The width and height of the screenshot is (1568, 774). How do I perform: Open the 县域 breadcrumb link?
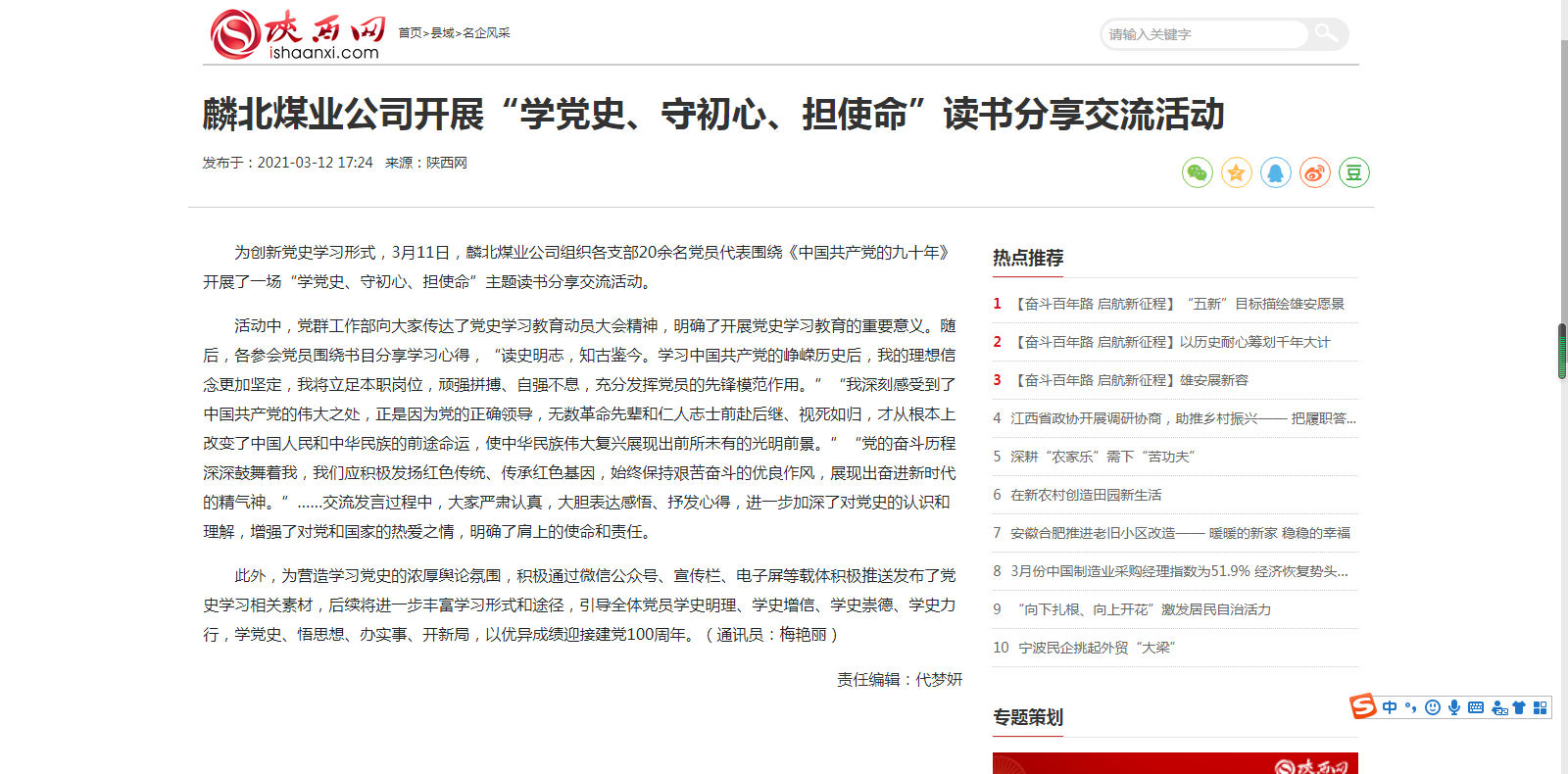click(442, 33)
